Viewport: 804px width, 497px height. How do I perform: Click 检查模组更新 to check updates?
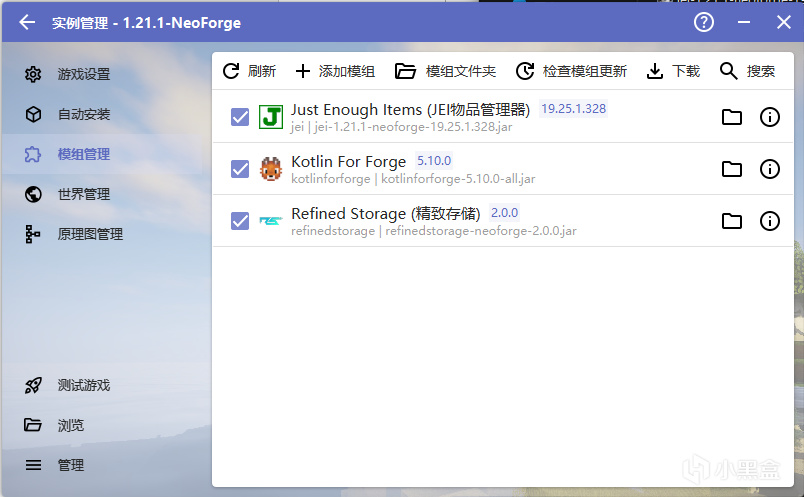tap(571, 71)
